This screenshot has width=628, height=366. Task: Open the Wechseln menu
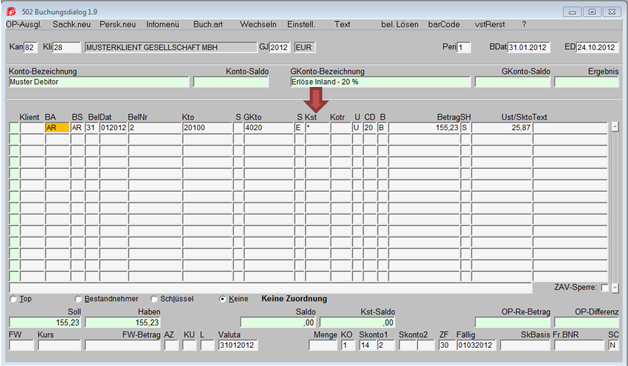[x=258, y=24]
